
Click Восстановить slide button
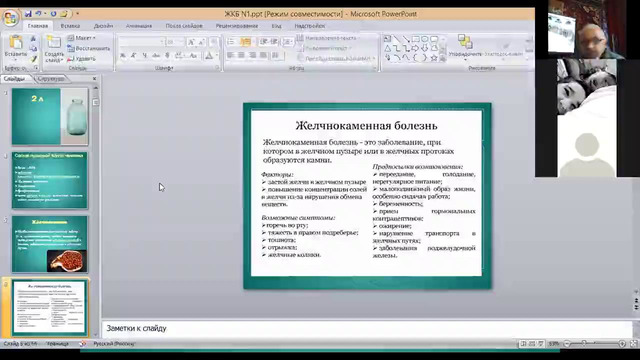89,48
